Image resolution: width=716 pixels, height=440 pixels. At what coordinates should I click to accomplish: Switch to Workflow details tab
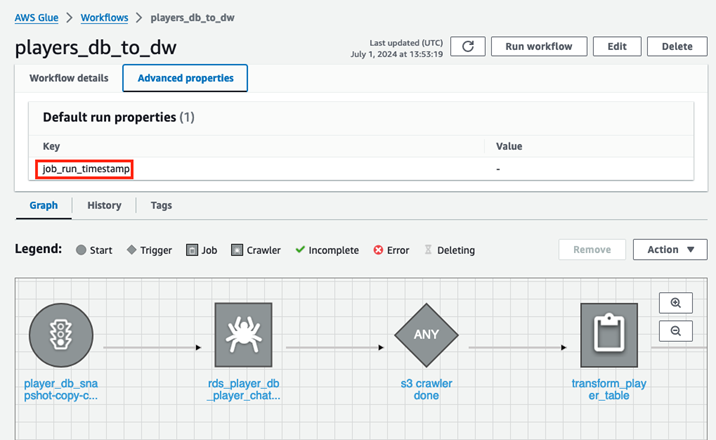tap(69, 78)
